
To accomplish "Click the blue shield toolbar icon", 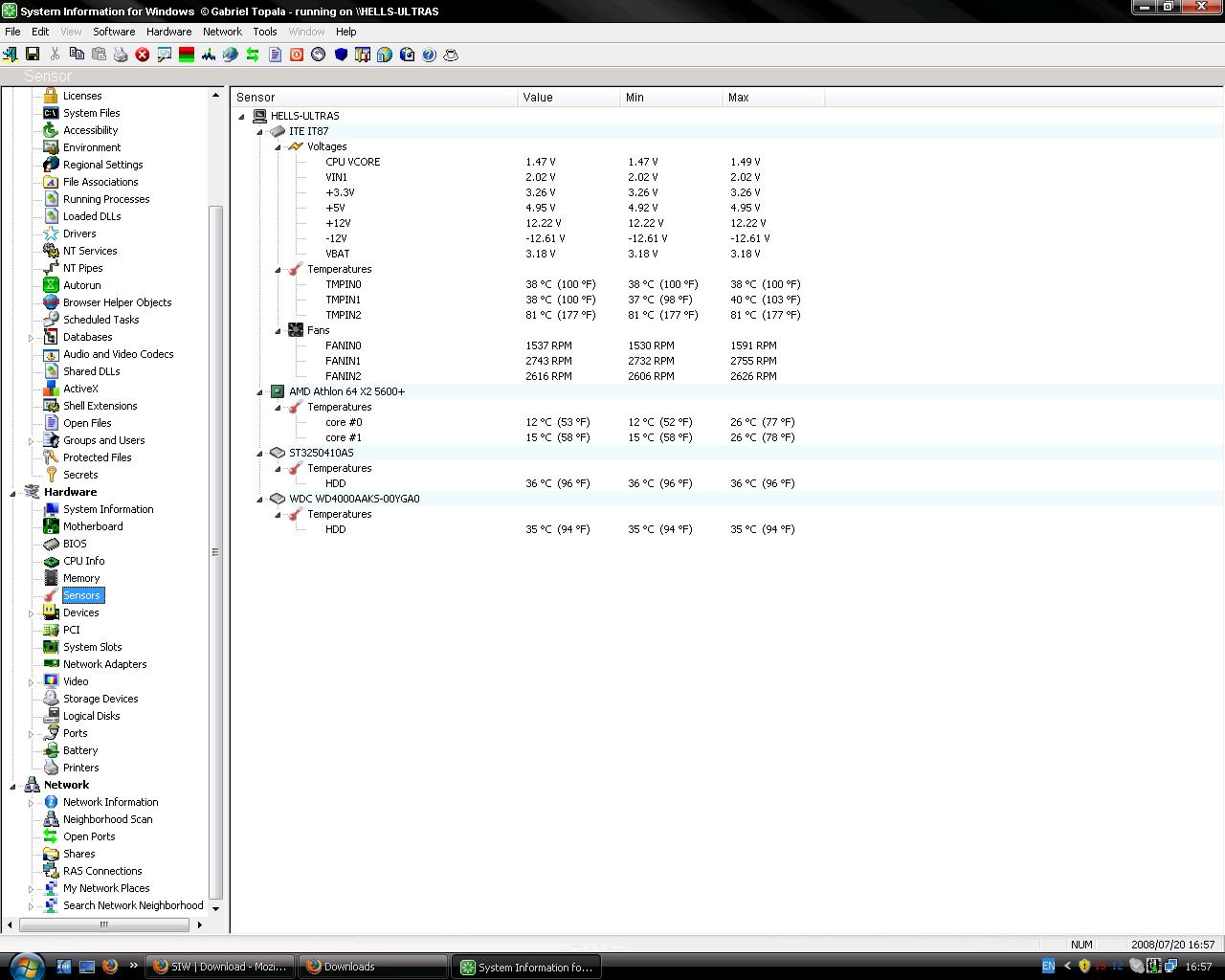I will click(341, 55).
